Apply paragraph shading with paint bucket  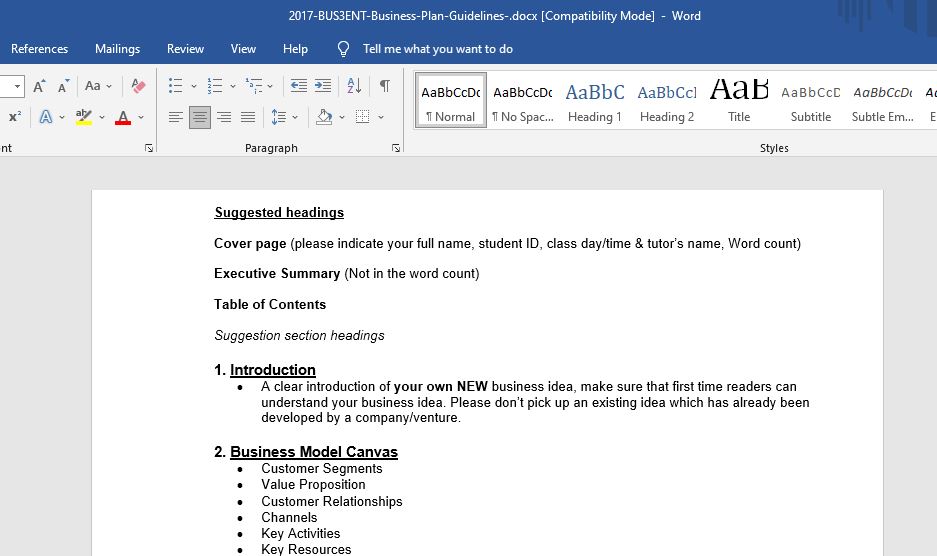click(x=324, y=117)
